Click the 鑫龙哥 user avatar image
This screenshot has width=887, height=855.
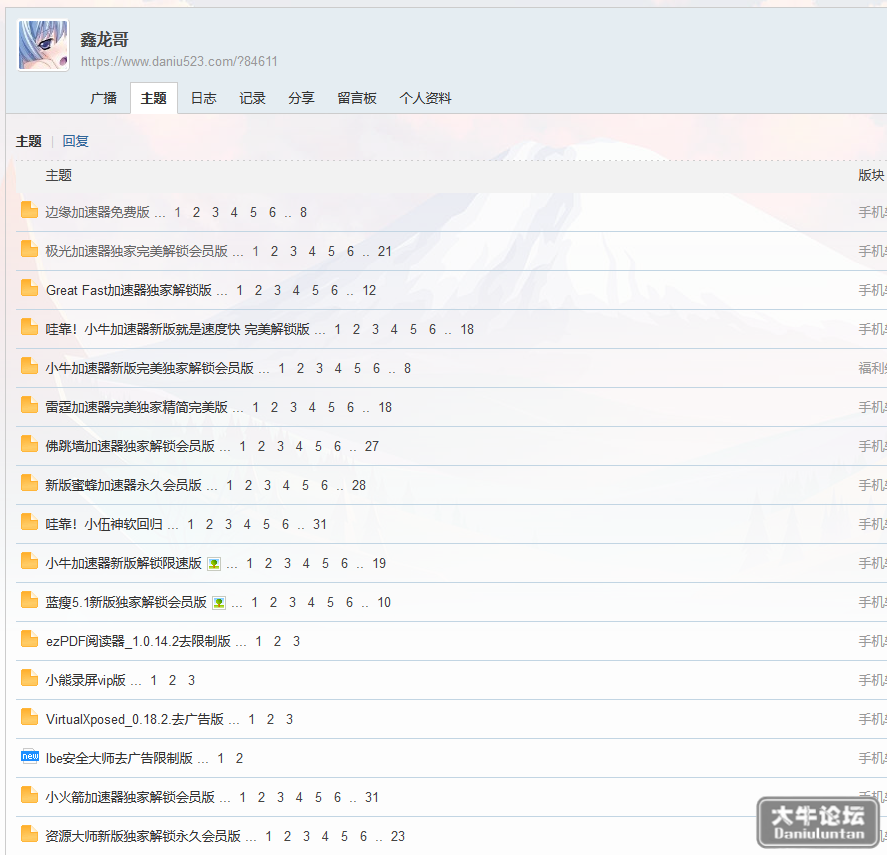tap(44, 45)
